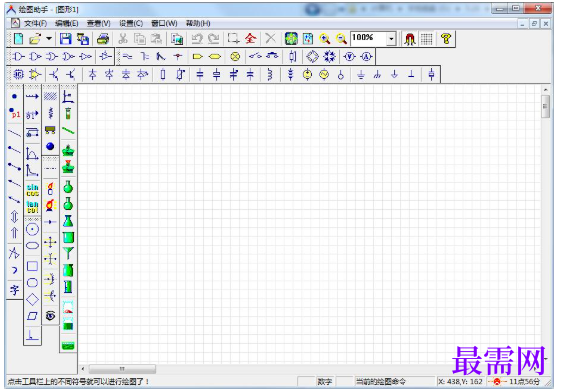Insert the lamp symbol (circle with cross)
The width and height of the screenshot is (564, 392).
(235, 56)
